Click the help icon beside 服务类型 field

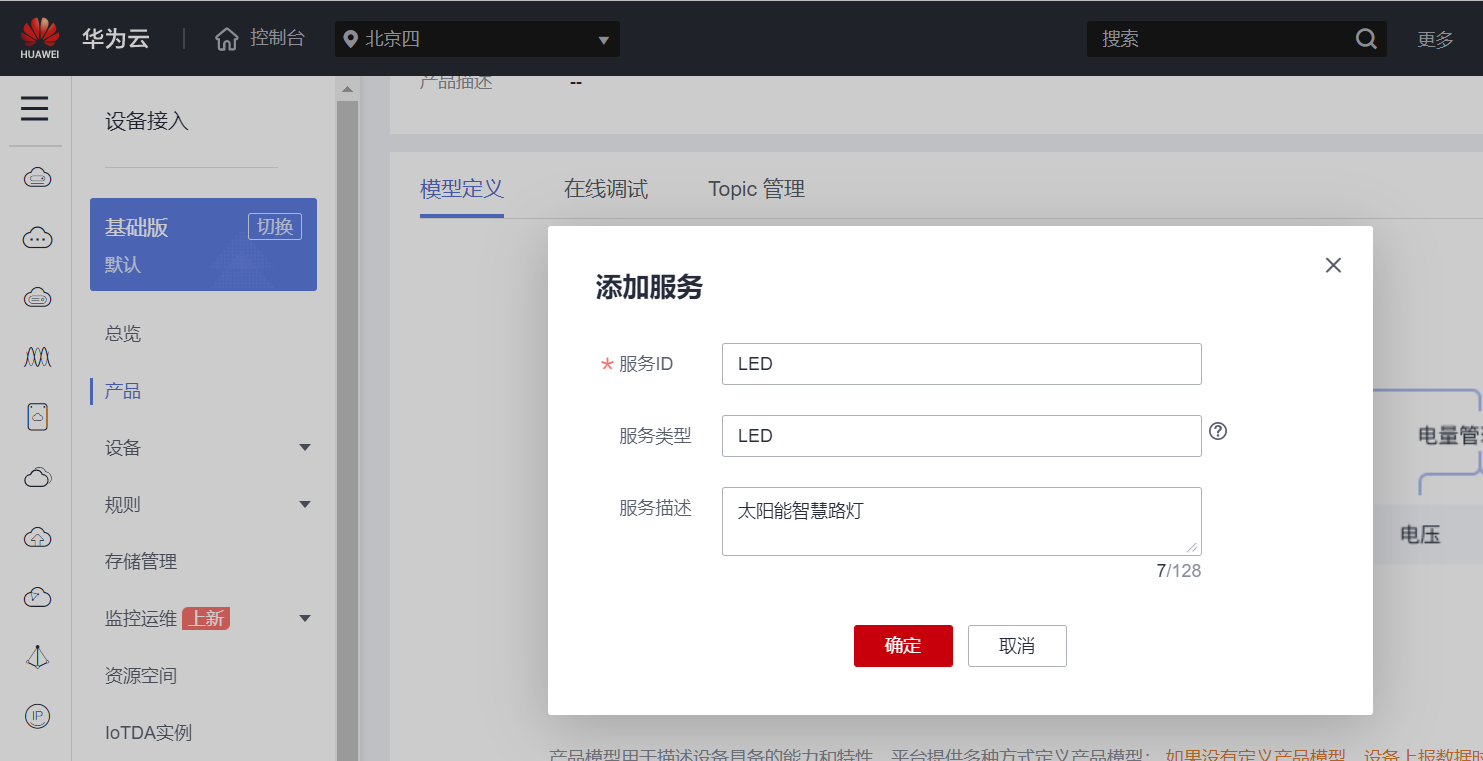(1217, 431)
